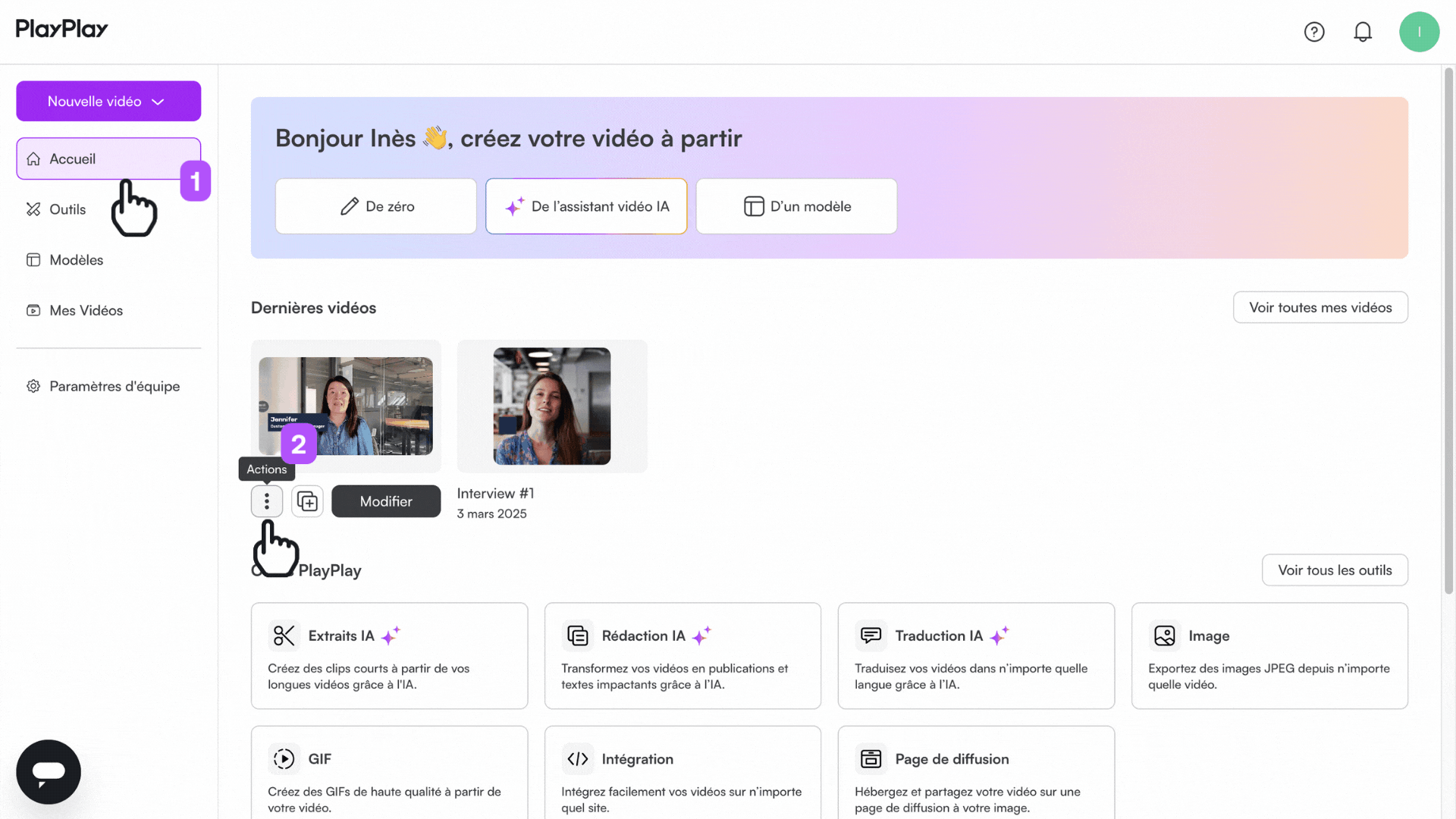Click the Traduction IA description text

coord(971,676)
